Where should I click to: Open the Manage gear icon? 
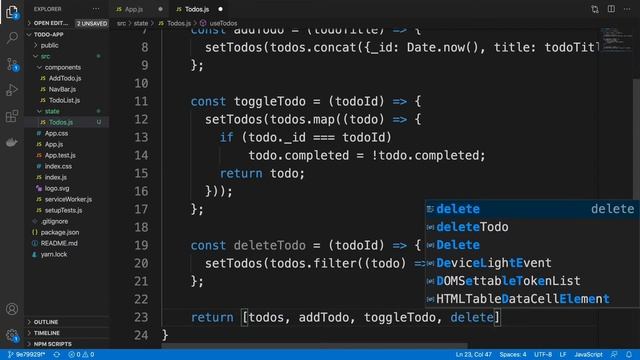(x=12, y=336)
